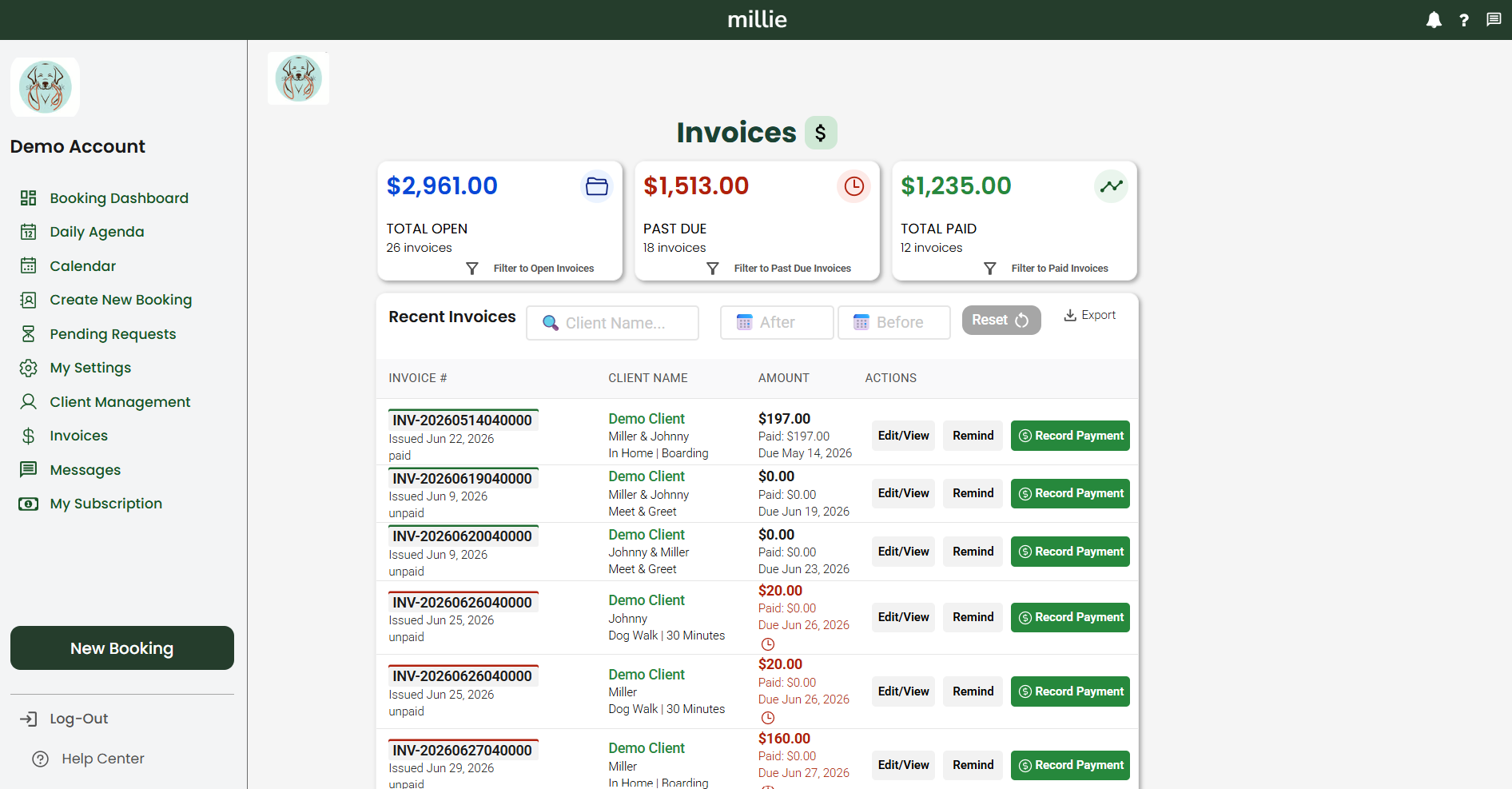Click the sidebar dog logo avatar
This screenshot has height=789, width=1512.
45,87
